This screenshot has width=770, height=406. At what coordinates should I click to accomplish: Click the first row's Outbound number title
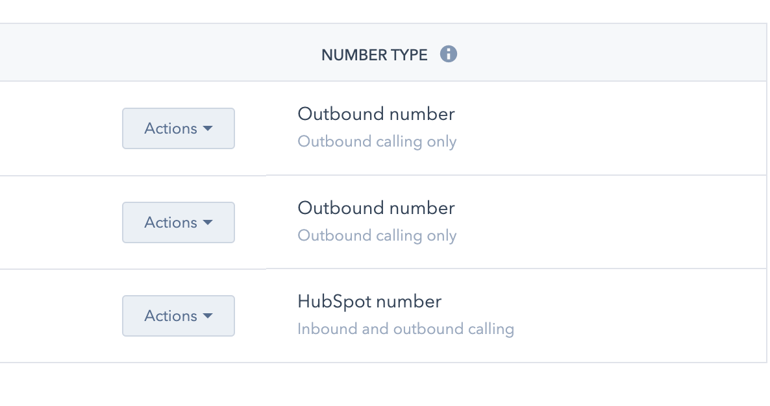pyautogui.click(x=376, y=114)
